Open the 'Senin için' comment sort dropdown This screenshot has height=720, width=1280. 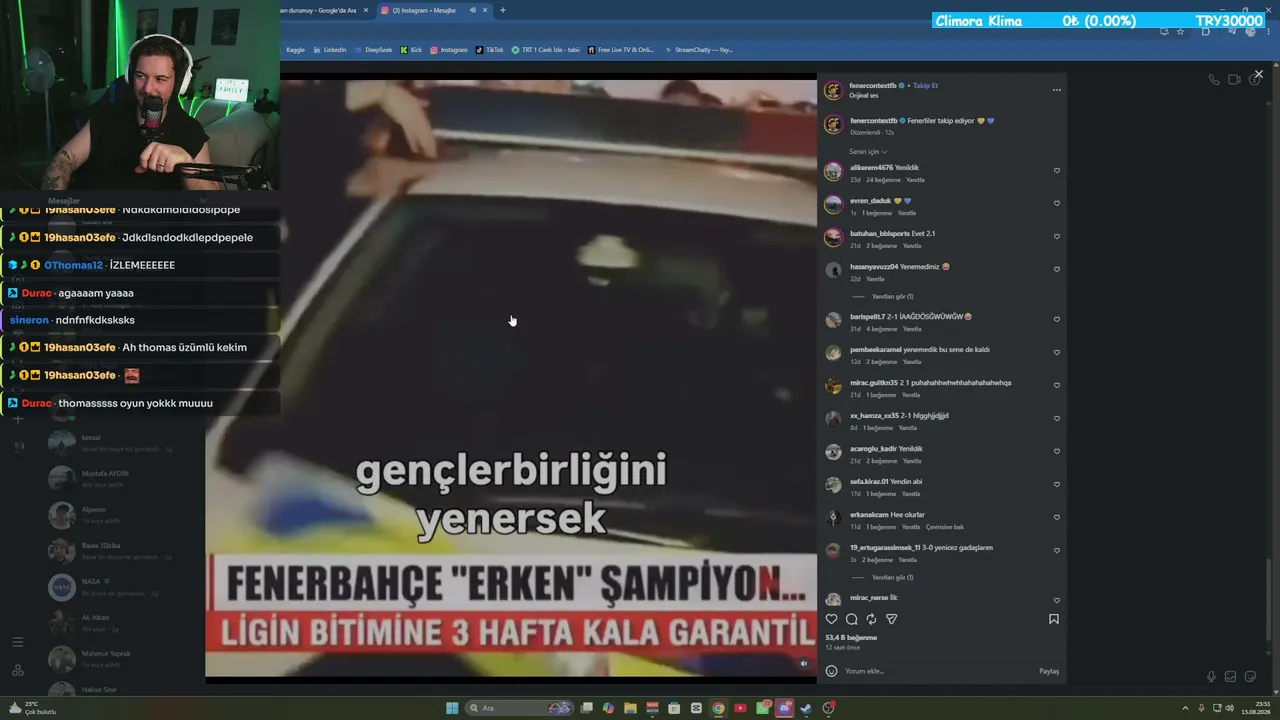[868, 152]
